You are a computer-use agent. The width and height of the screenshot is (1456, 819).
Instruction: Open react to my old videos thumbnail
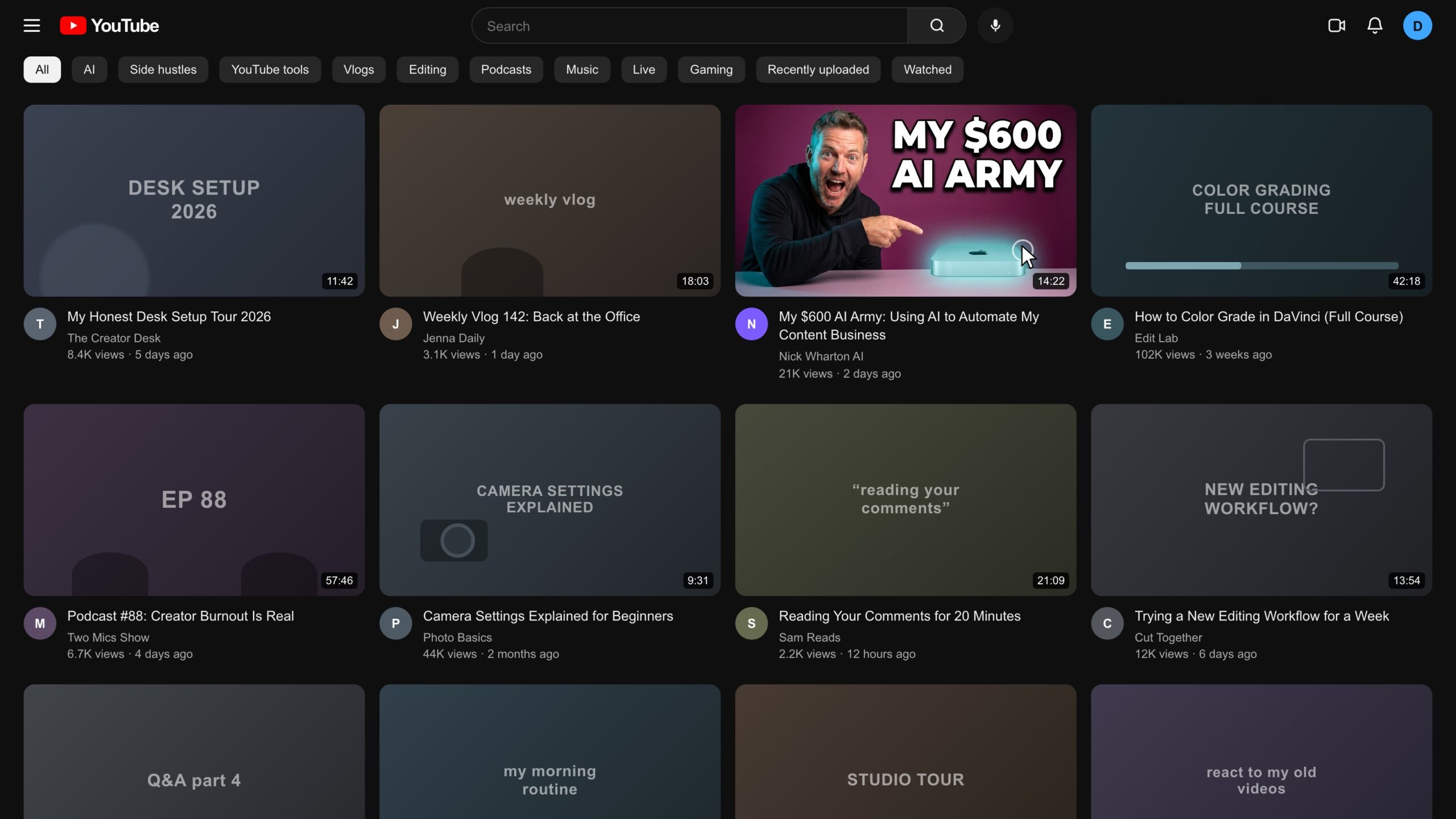coord(1261,752)
